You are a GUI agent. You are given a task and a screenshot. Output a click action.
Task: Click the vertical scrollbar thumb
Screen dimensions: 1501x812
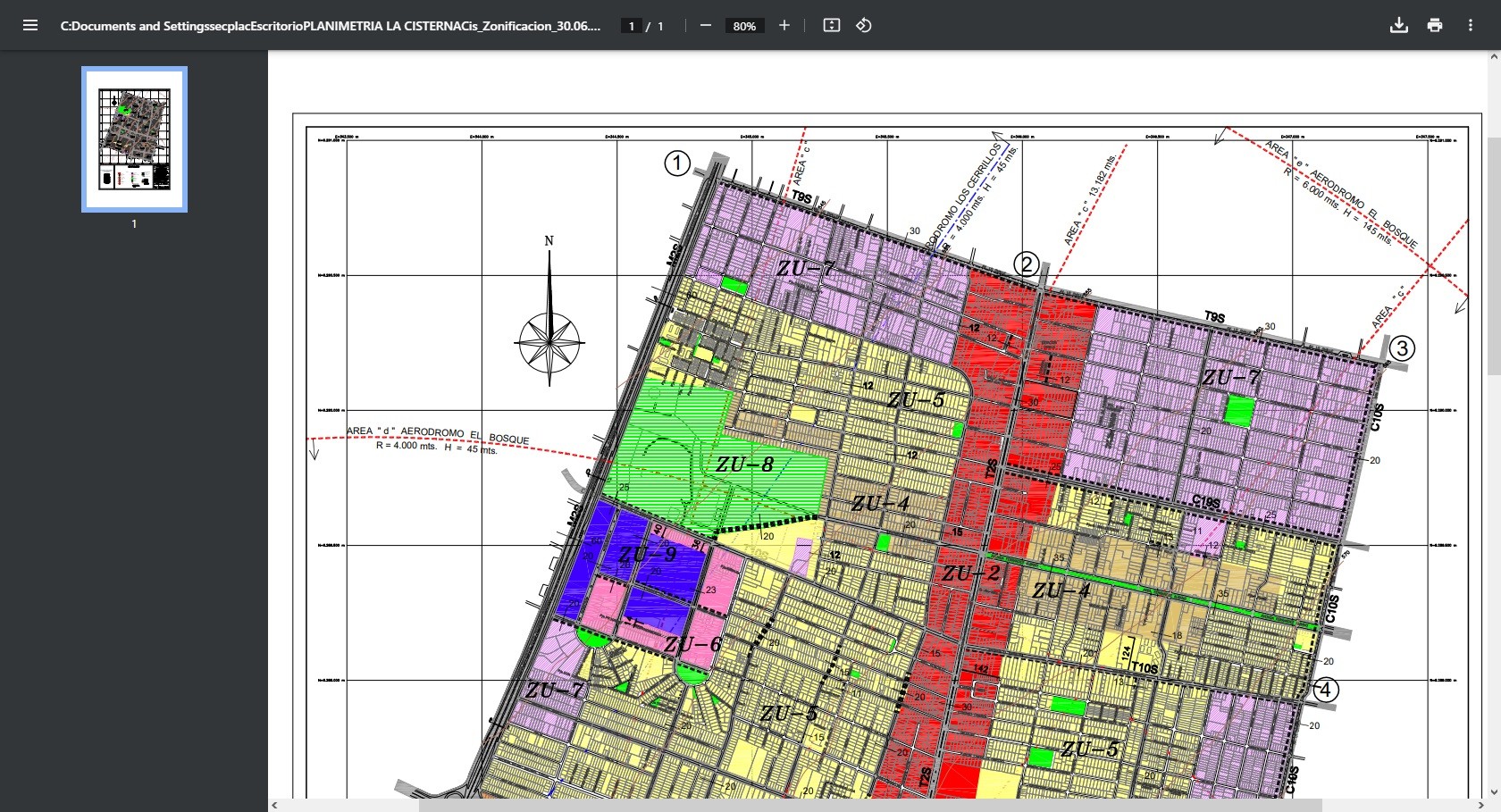click(x=1494, y=257)
